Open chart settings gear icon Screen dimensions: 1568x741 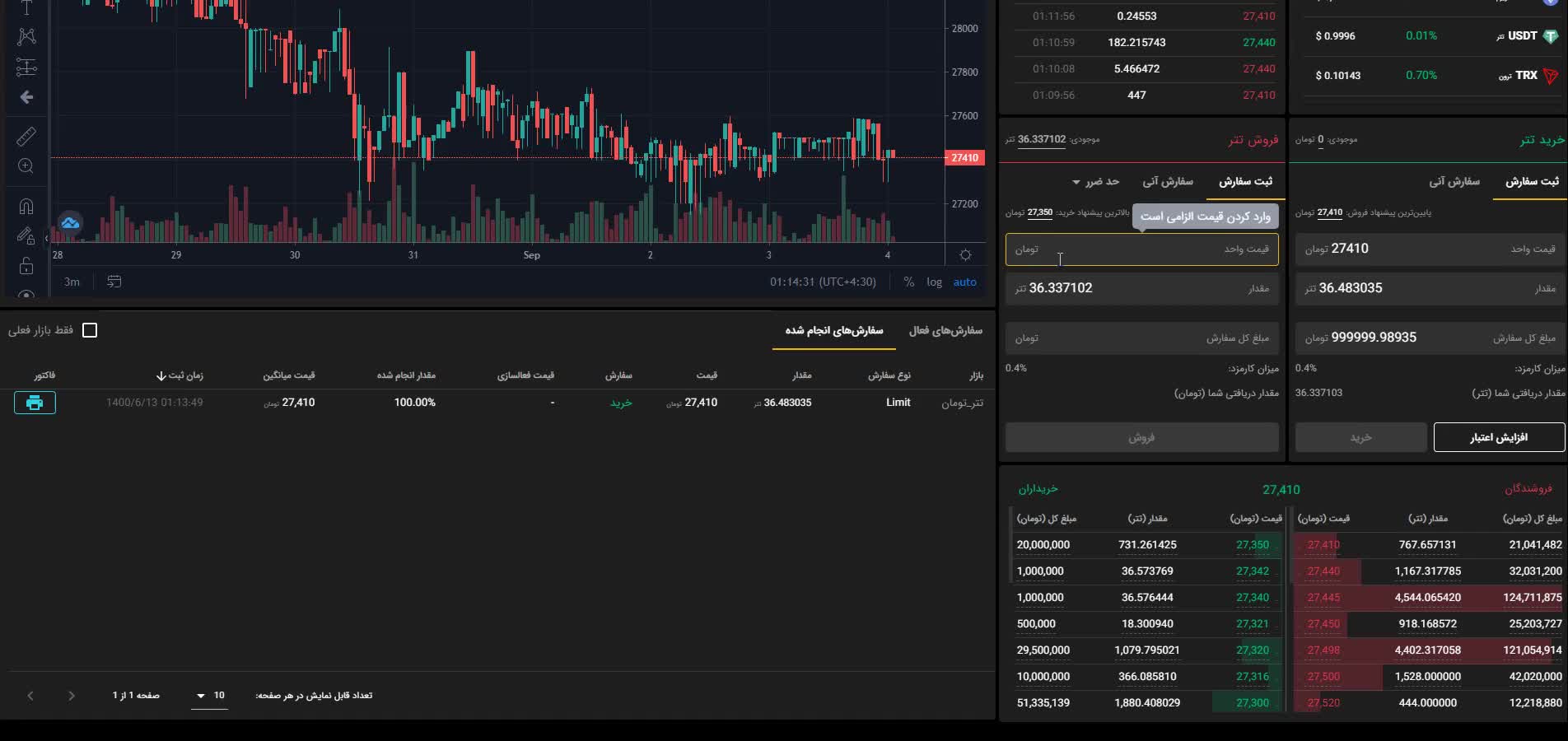pos(965,255)
